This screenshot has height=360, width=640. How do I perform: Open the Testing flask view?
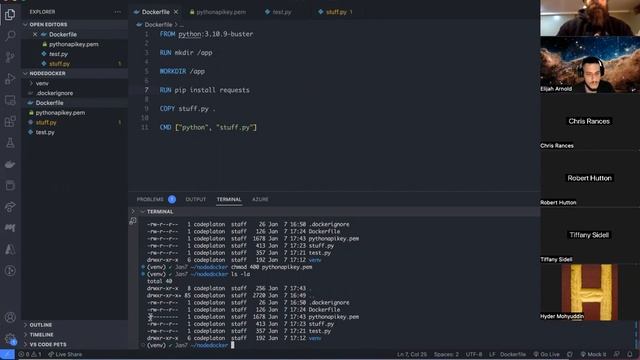10,143
